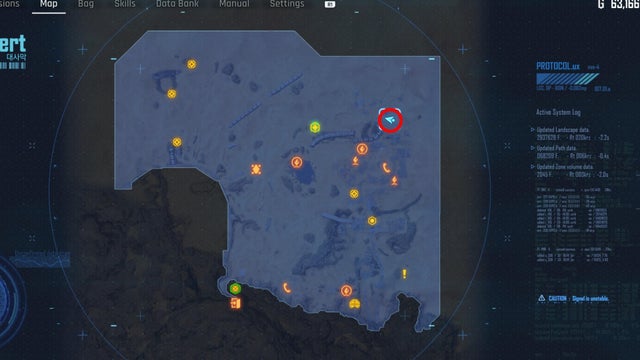This screenshot has width=640, height=360.
Task: Select the orange campfire icon next to the phone marker
Action: [394, 181]
